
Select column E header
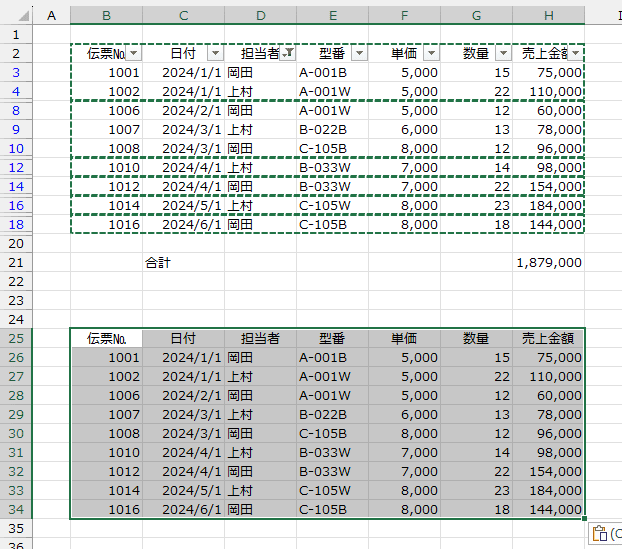pos(332,15)
